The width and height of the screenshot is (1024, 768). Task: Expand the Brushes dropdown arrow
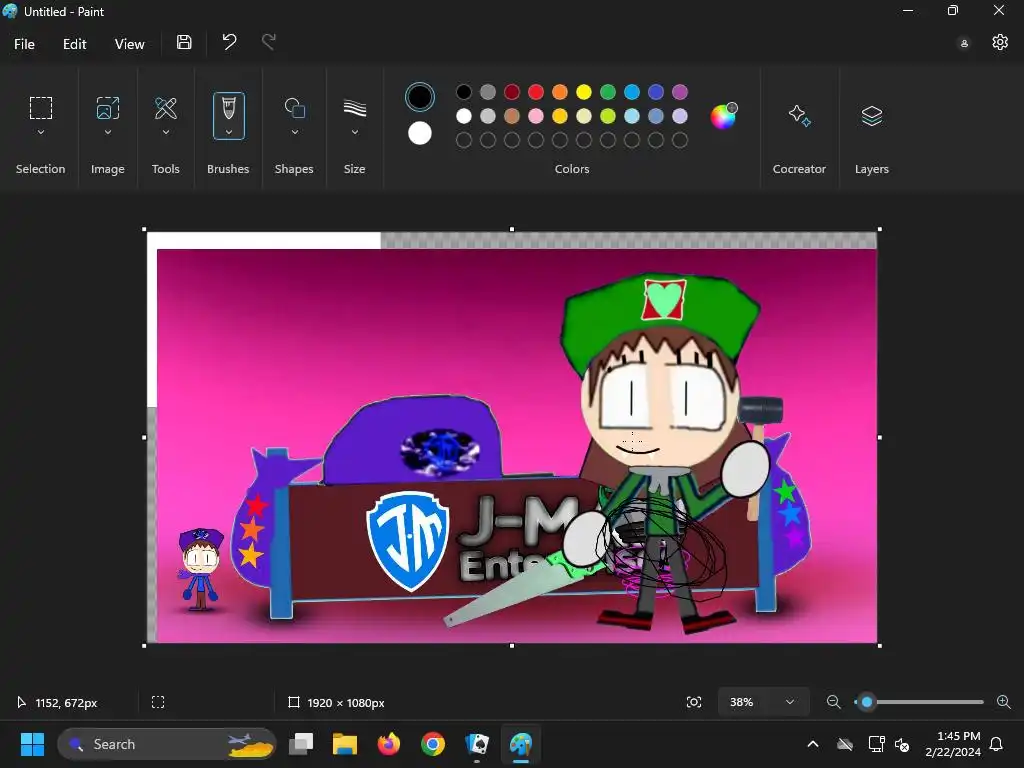[229, 132]
